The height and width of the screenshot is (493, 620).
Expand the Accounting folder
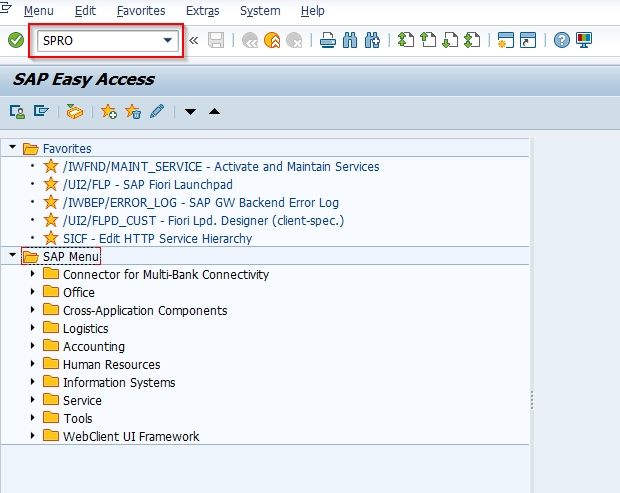tap(33, 345)
